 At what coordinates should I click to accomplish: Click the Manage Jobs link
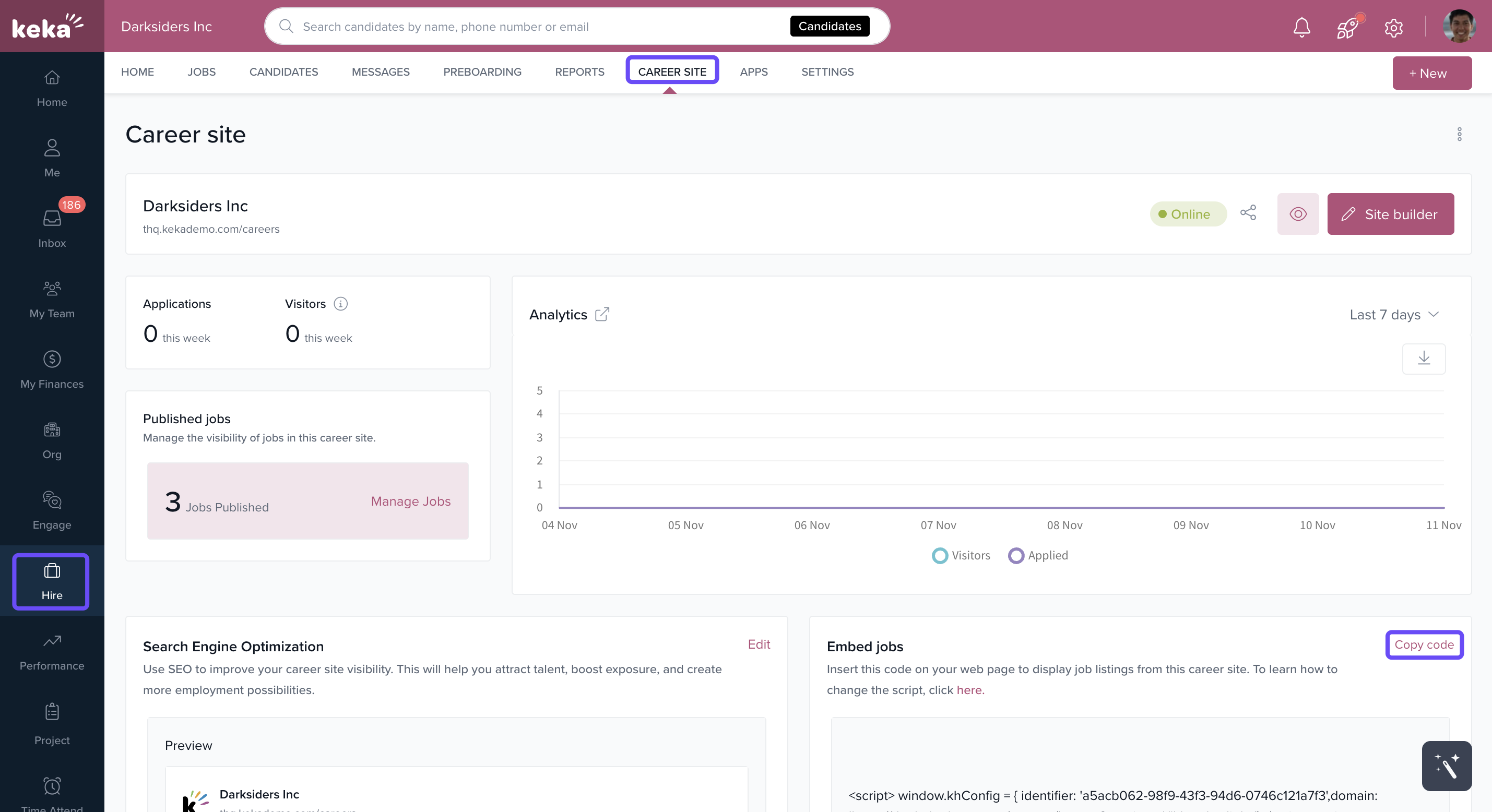pyautogui.click(x=410, y=501)
